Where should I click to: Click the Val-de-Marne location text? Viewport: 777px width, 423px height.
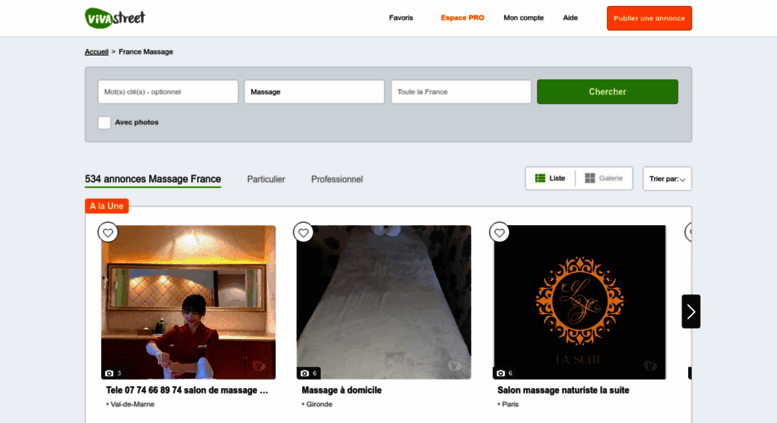pos(132,404)
